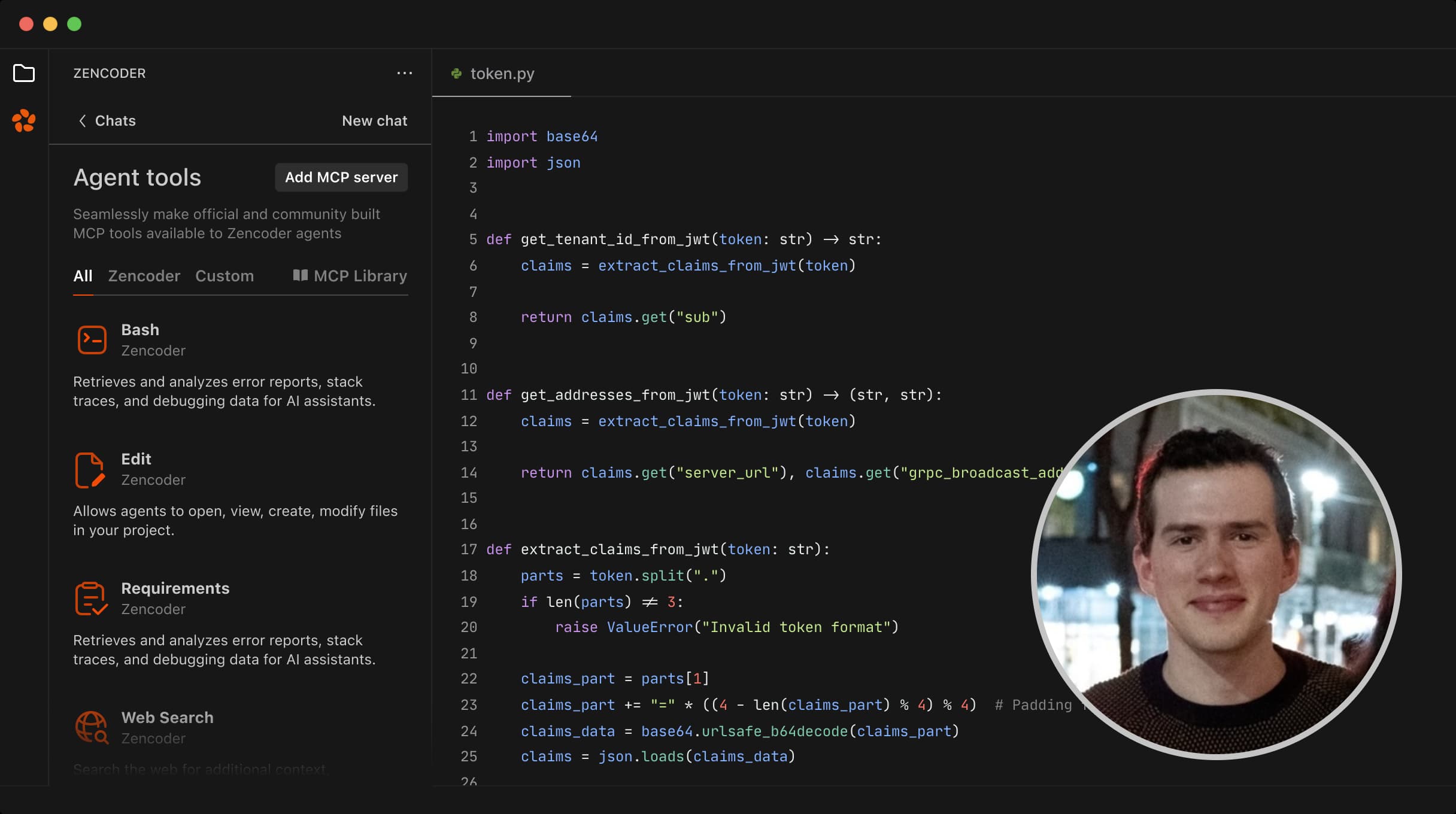Switch to the token.py tab
This screenshot has height=814, width=1456.
tap(502, 74)
